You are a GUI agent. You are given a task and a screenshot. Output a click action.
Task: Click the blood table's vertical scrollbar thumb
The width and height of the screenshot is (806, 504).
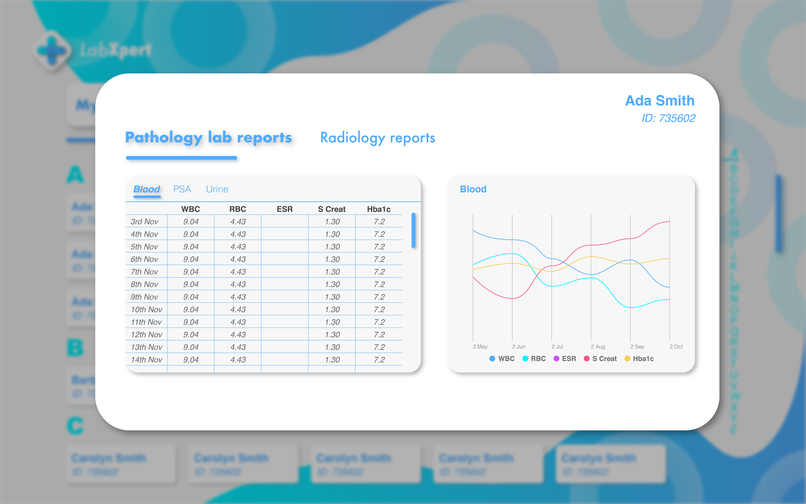tap(414, 230)
